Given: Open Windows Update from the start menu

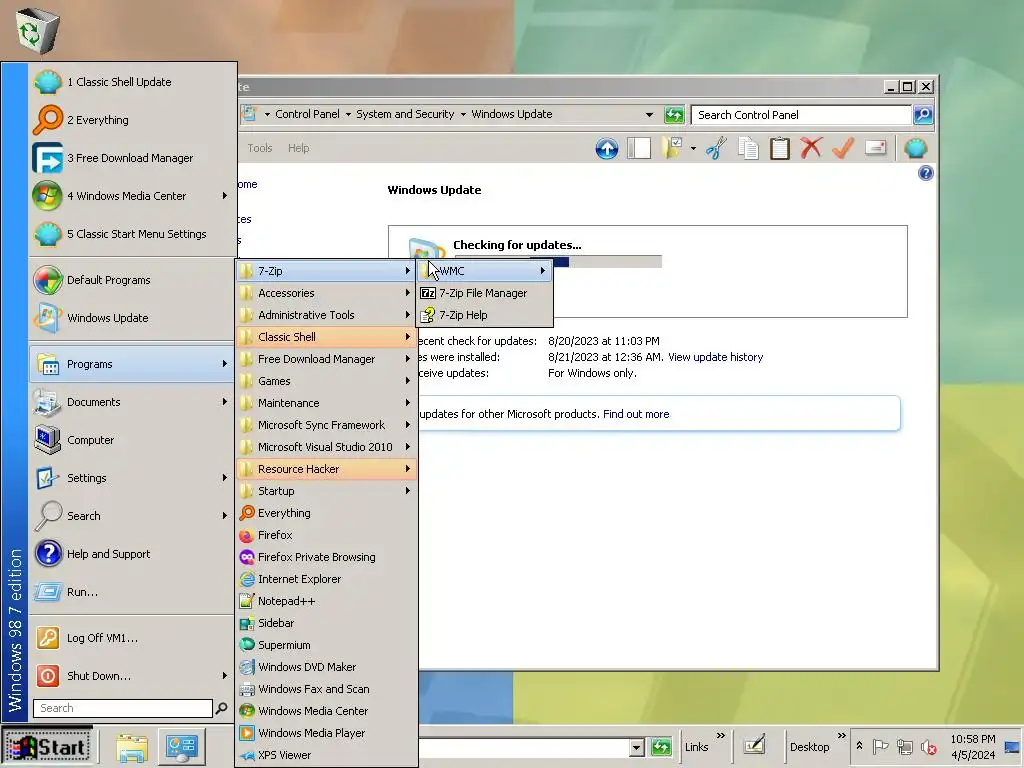Looking at the screenshot, I should (x=133, y=318).
